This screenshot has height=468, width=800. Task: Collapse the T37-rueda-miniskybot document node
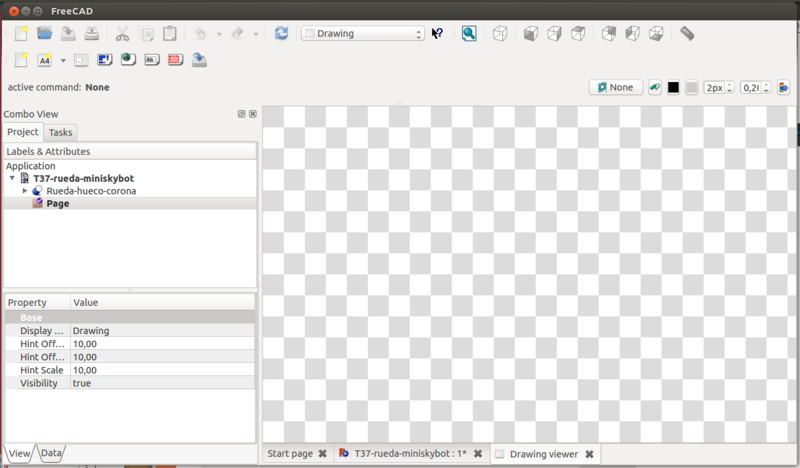[12, 178]
